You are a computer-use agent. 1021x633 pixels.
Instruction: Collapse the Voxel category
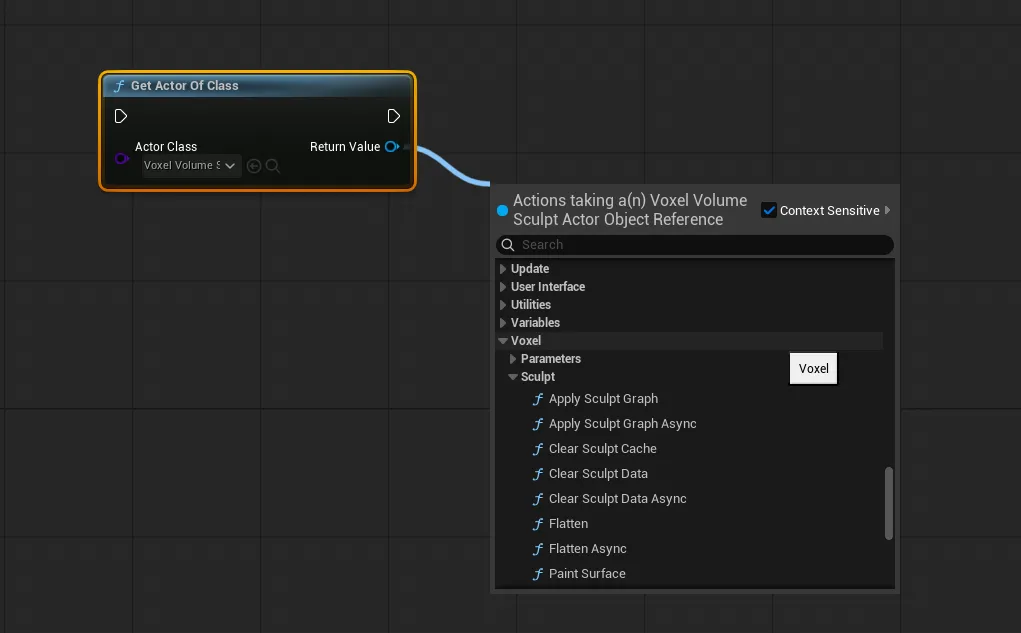(x=503, y=341)
